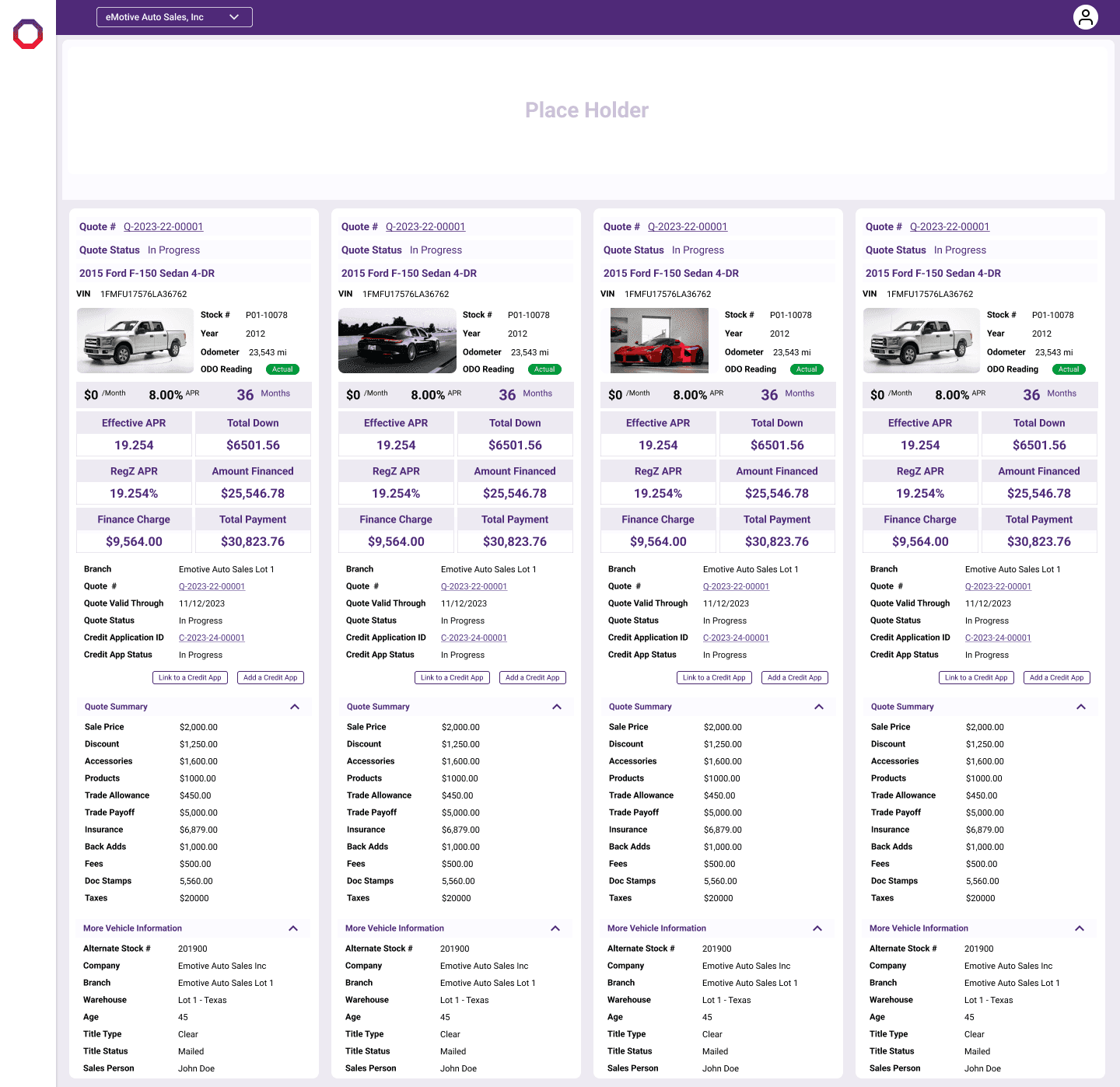Image resolution: width=1120 pixels, height=1087 pixels.
Task: Click the green Actual badge in the fourth card
Action: pos(1069,369)
